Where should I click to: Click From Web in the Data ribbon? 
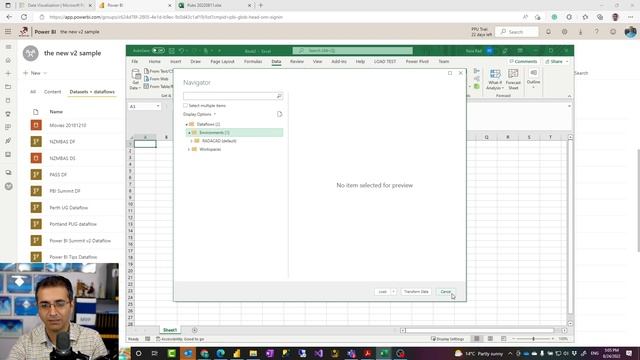(x=156, y=79)
